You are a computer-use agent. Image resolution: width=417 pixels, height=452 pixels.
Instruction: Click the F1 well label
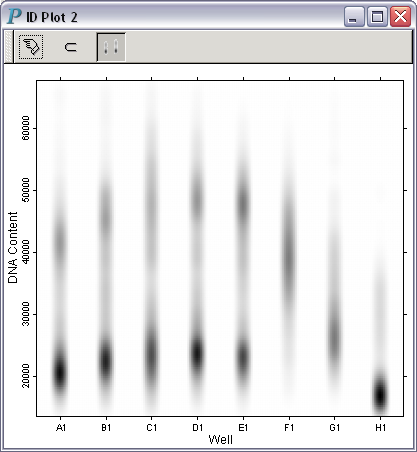pos(289,427)
